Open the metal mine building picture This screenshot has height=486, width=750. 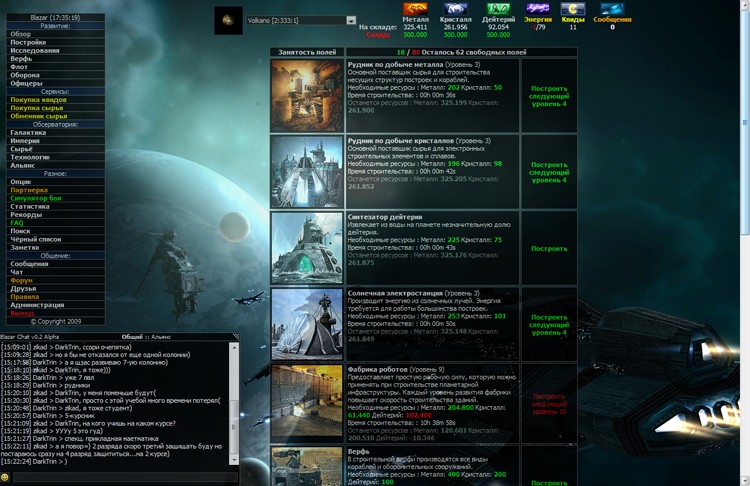(306, 95)
